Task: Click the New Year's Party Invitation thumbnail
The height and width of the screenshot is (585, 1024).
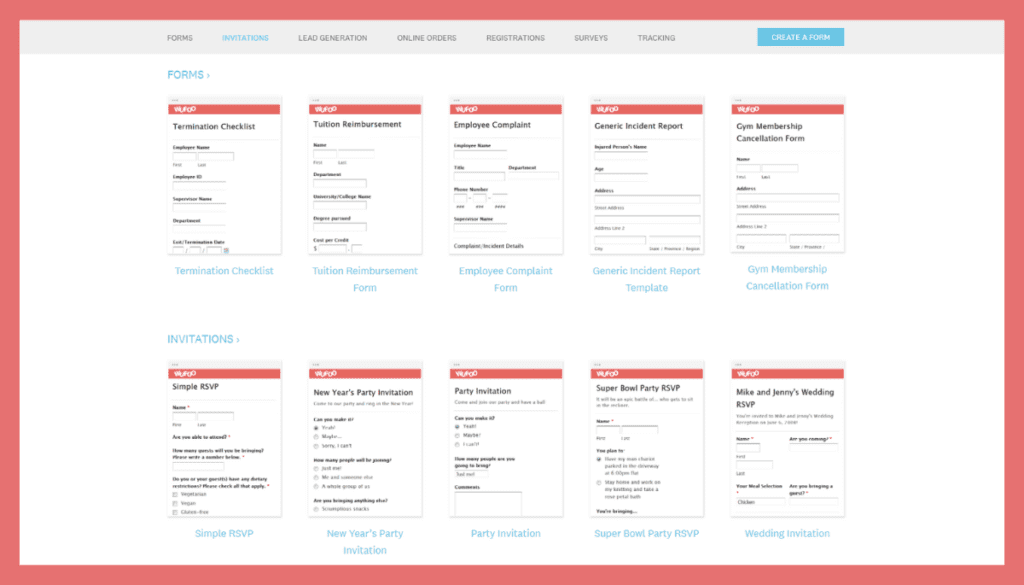Action: (x=365, y=439)
